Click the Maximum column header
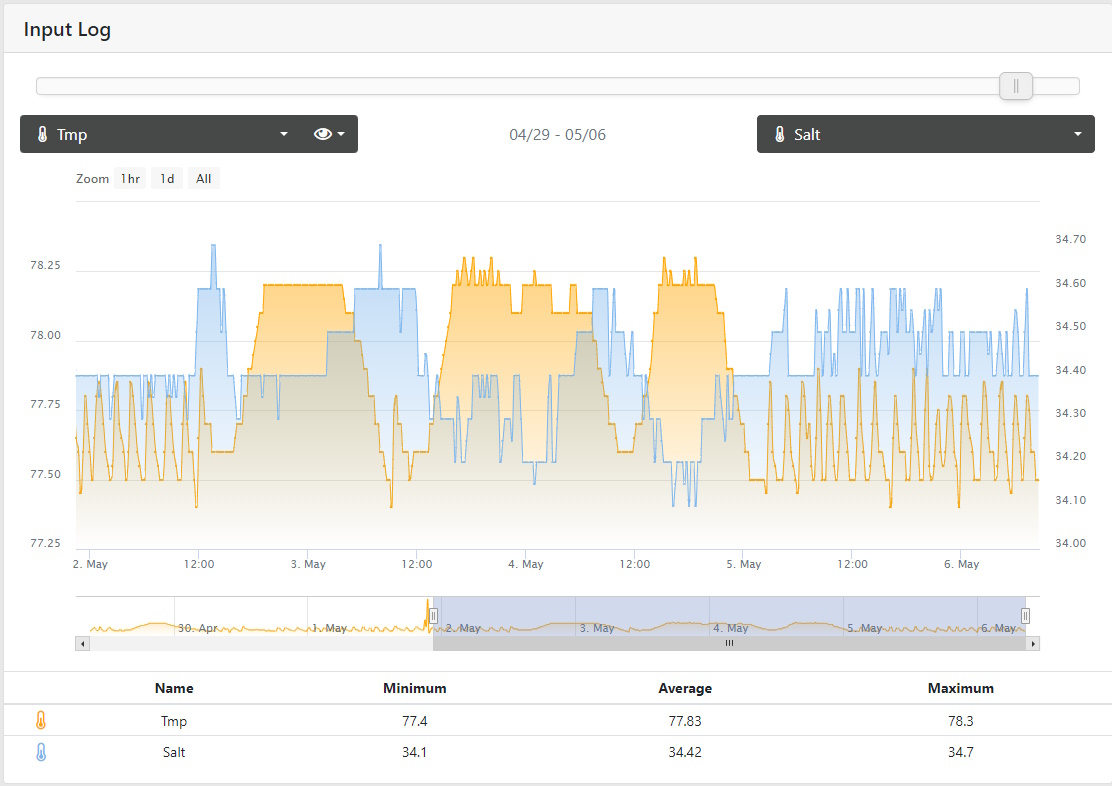 pyautogui.click(x=960, y=688)
